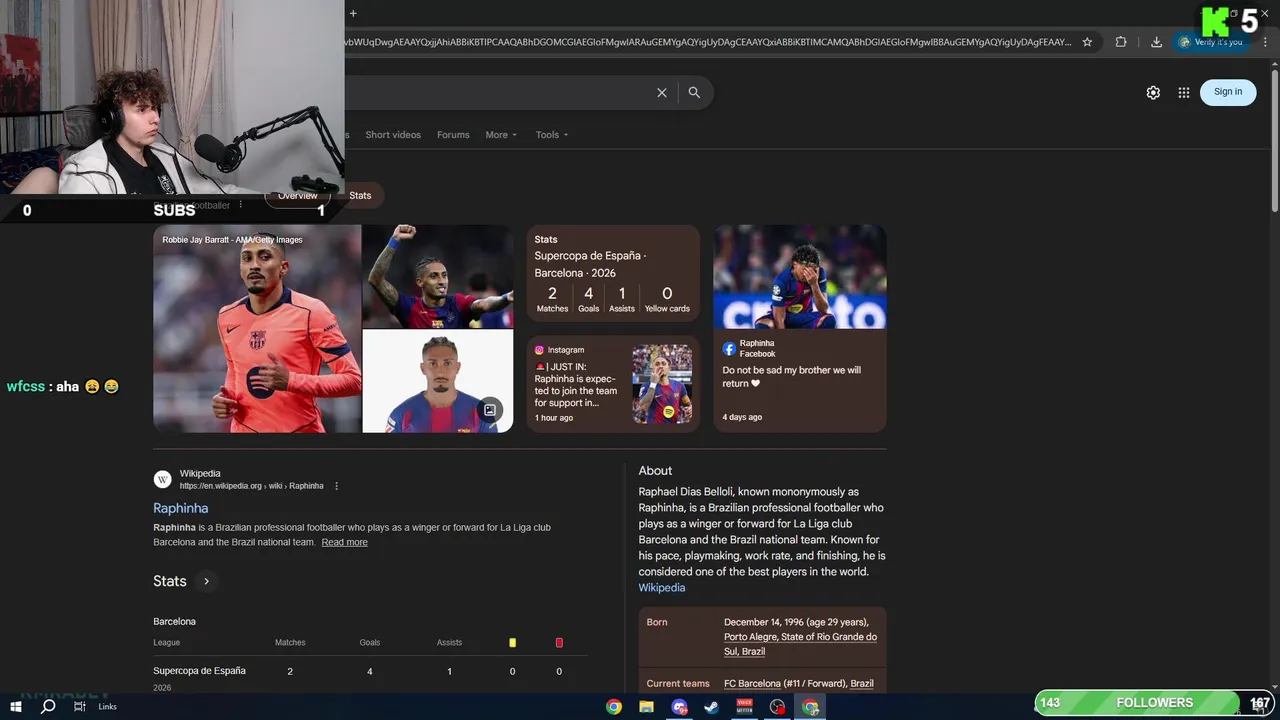Image resolution: width=1280 pixels, height=720 pixels.
Task: Click the browser address bar URL
Action: [x=708, y=42]
